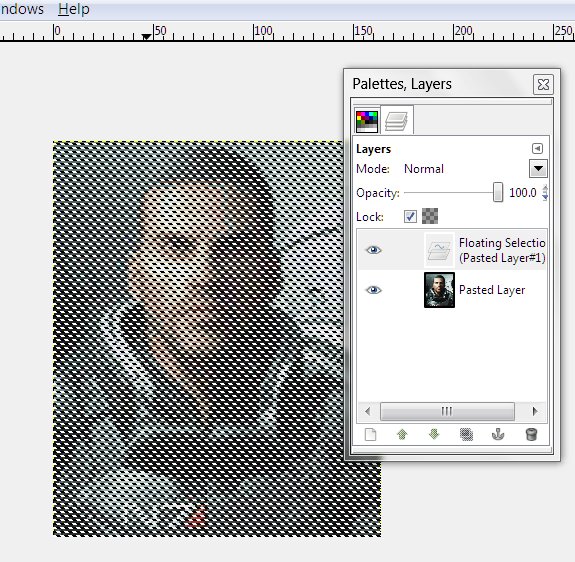575x562 pixels.
Task: Click the layer list right scroll arrow
Action: tap(535, 411)
